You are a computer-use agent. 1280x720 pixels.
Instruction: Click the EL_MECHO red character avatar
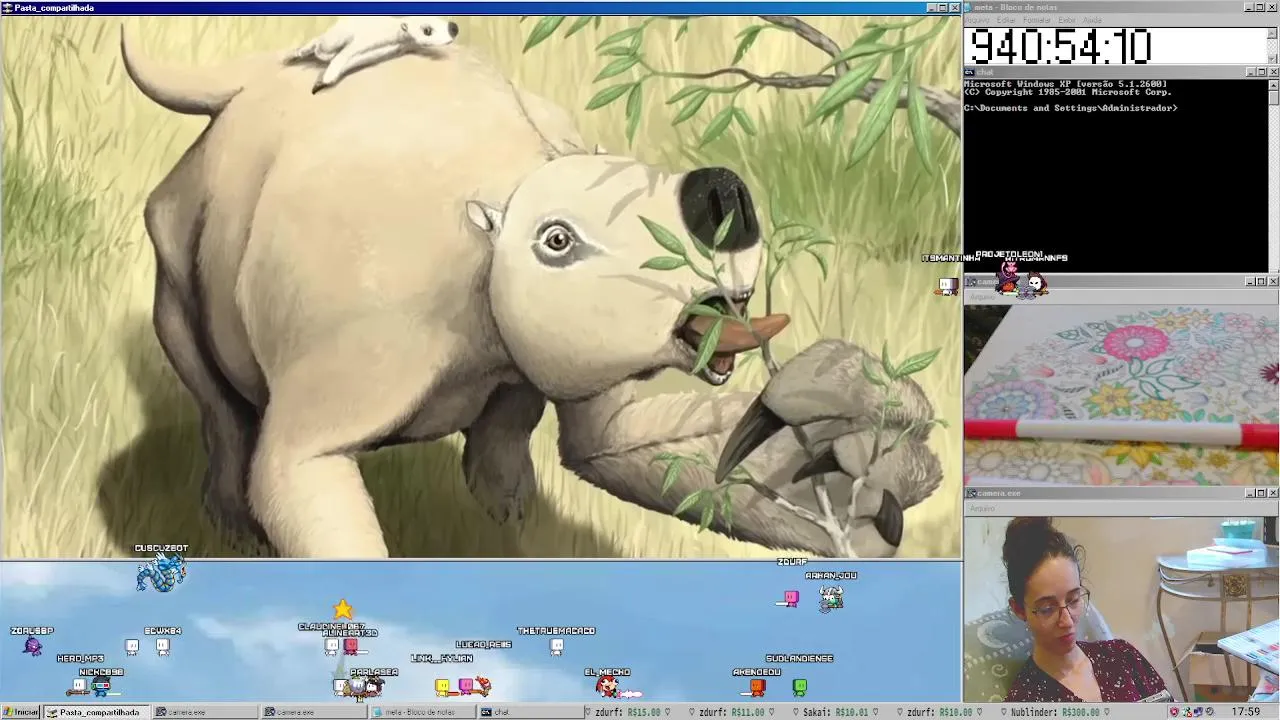click(608, 686)
